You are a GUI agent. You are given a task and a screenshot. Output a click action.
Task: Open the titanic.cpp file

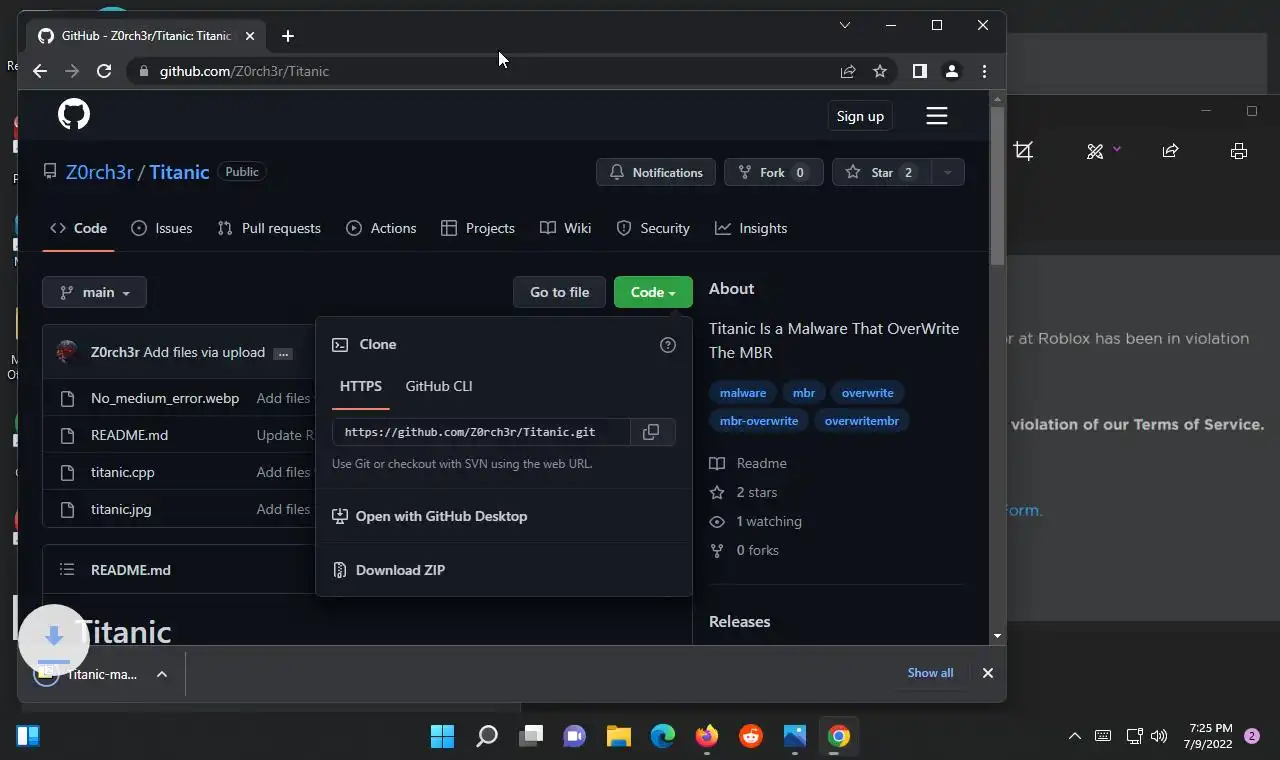[x=122, y=472]
